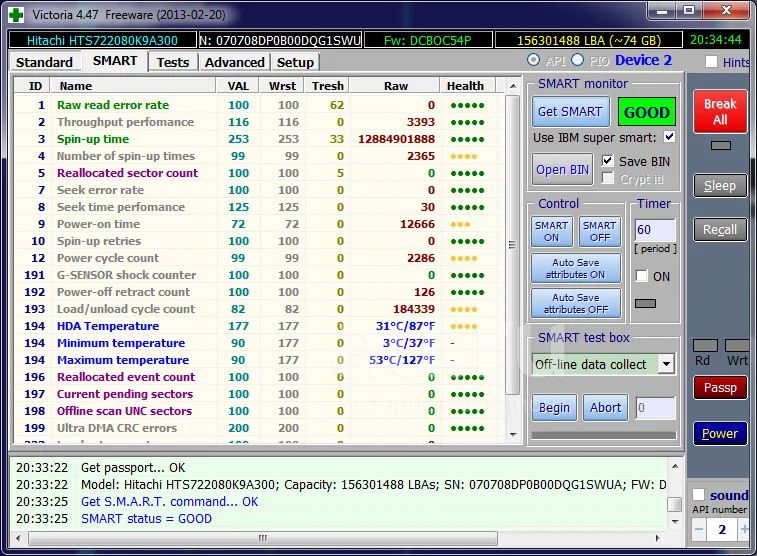The height and width of the screenshot is (556, 757).
Task: Click the SMART test box number field
Action: coord(655,408)
